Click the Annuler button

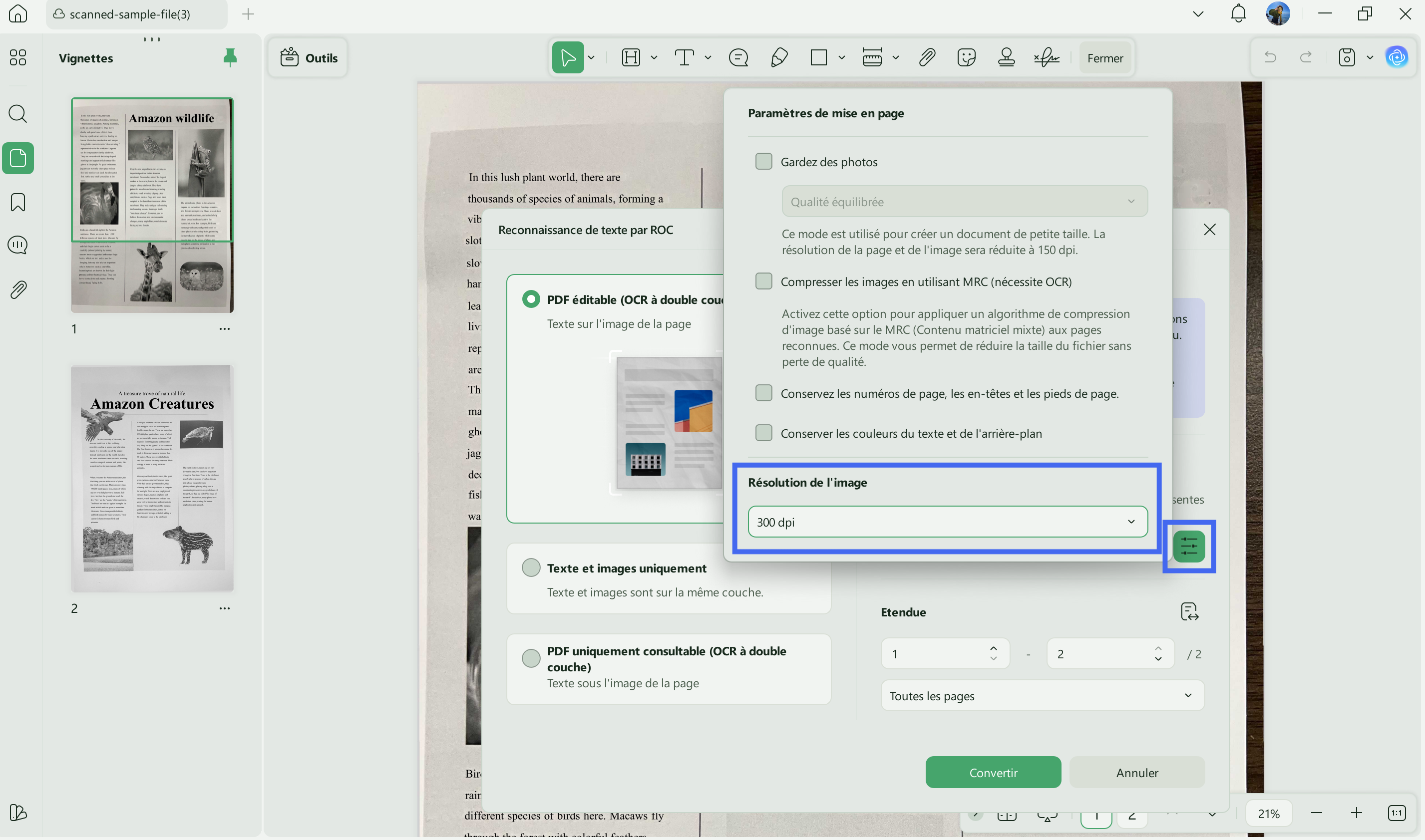(x=1137, y=773)
